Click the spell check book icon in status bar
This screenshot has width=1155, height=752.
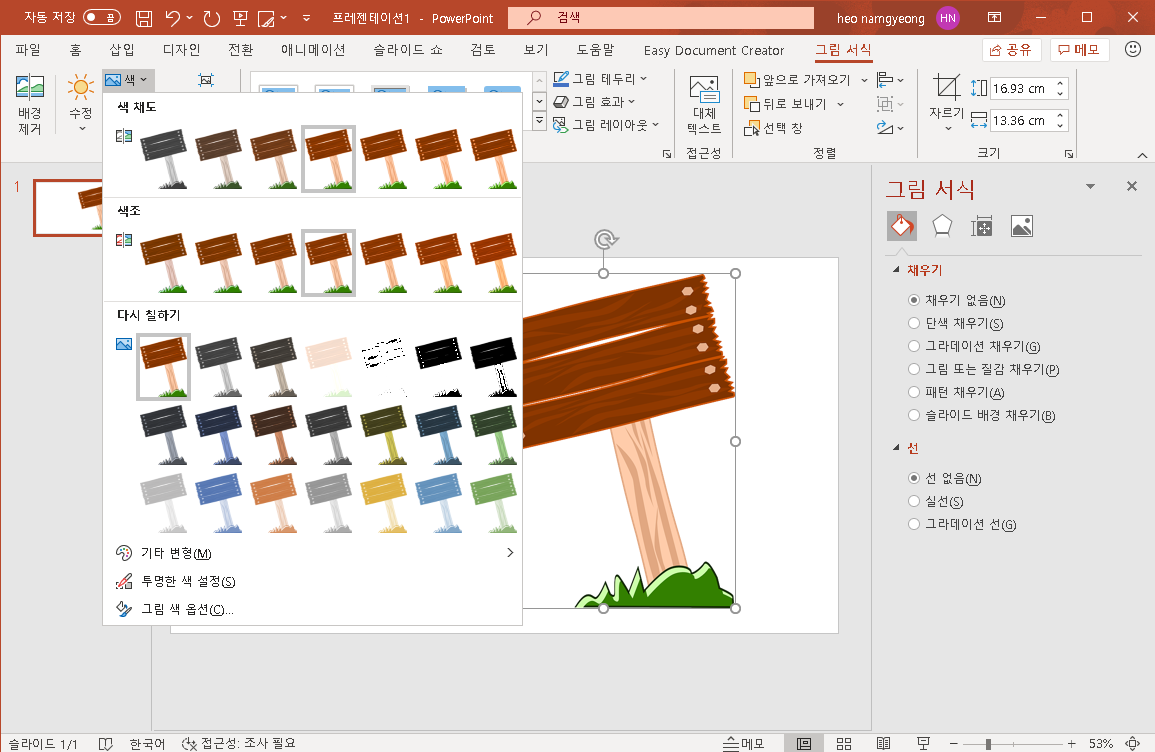[105, 744]
